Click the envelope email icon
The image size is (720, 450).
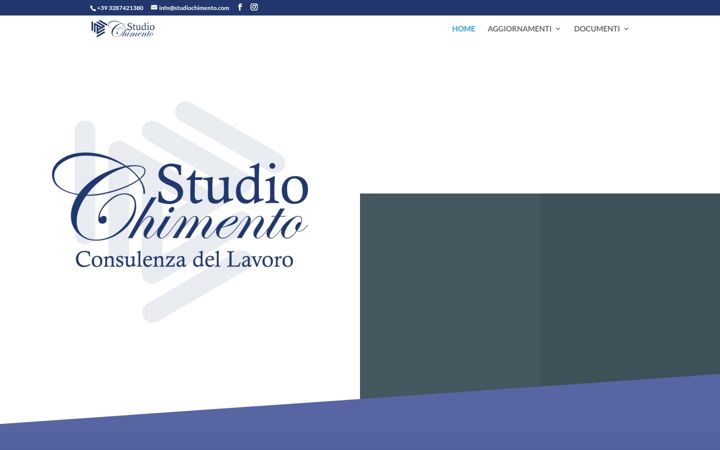tap(154, 7)
